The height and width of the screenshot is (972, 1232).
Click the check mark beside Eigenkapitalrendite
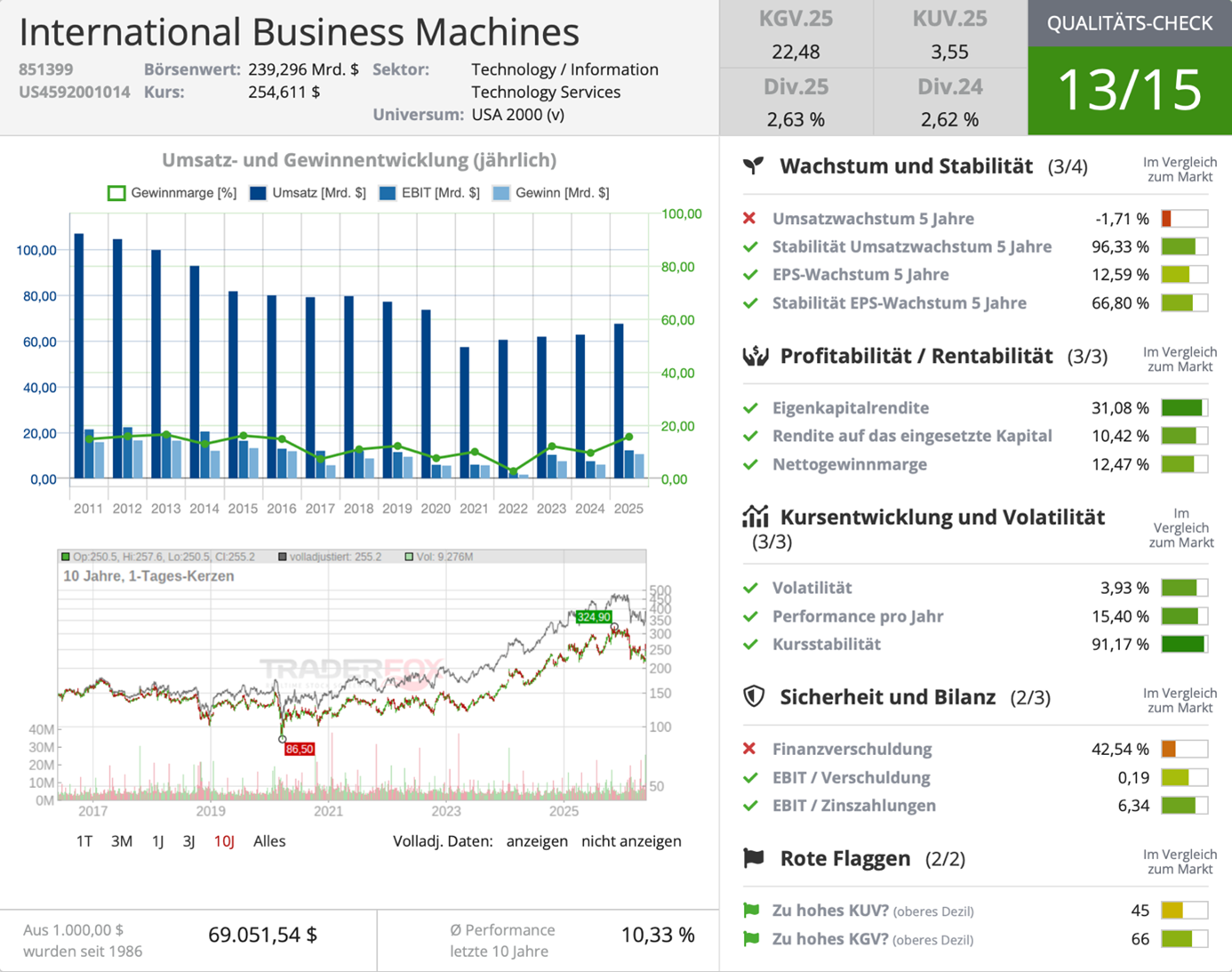click(x=750, y=408)
